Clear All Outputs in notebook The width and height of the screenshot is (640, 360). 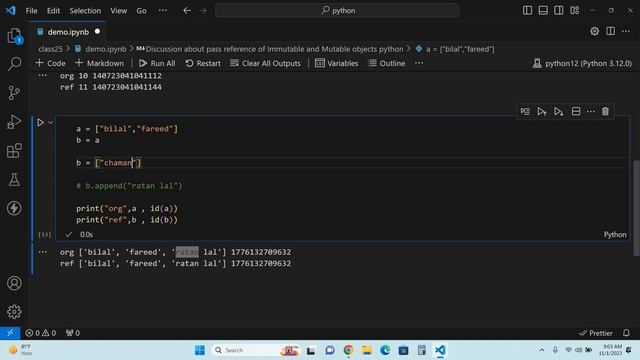[265, 63]
